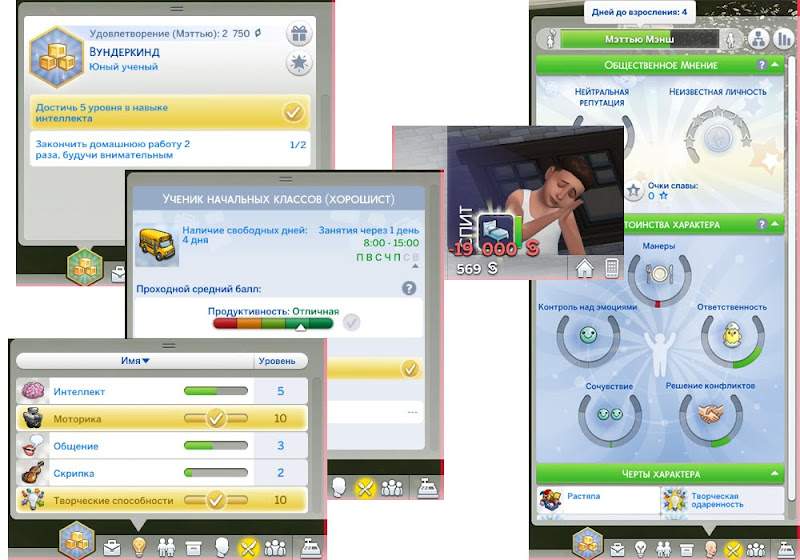Expand the school days schedule arrow
Viewport: 800px width, 560px height.
click(x=415, y=266)
